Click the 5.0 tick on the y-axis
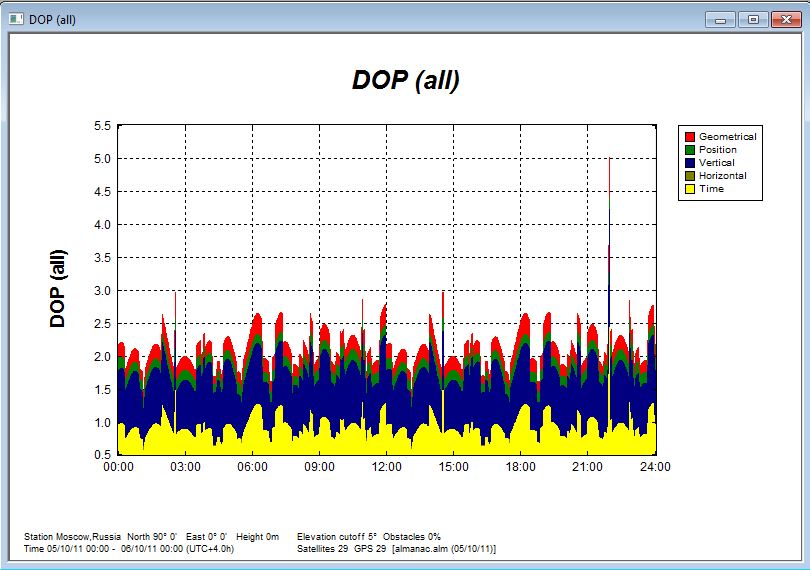The width and height of the screenshot is (810, 570). (x=101, y=158)
